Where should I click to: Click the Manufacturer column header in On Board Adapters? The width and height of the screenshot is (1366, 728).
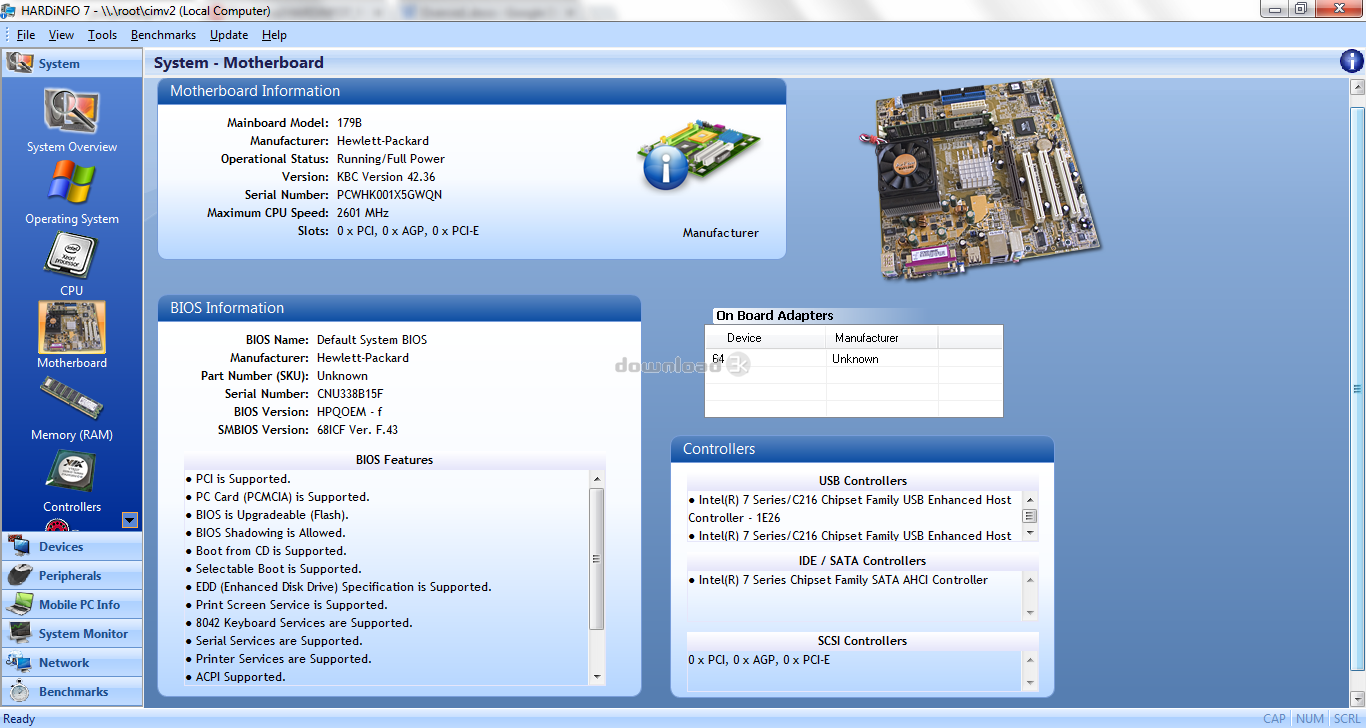pos(882,338)
